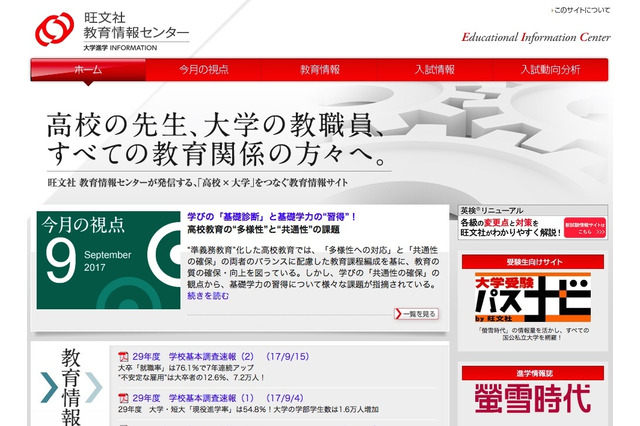Open article 学びの「基礎診断」と基礎学力の"習得"！

click(x=271, y=217)
